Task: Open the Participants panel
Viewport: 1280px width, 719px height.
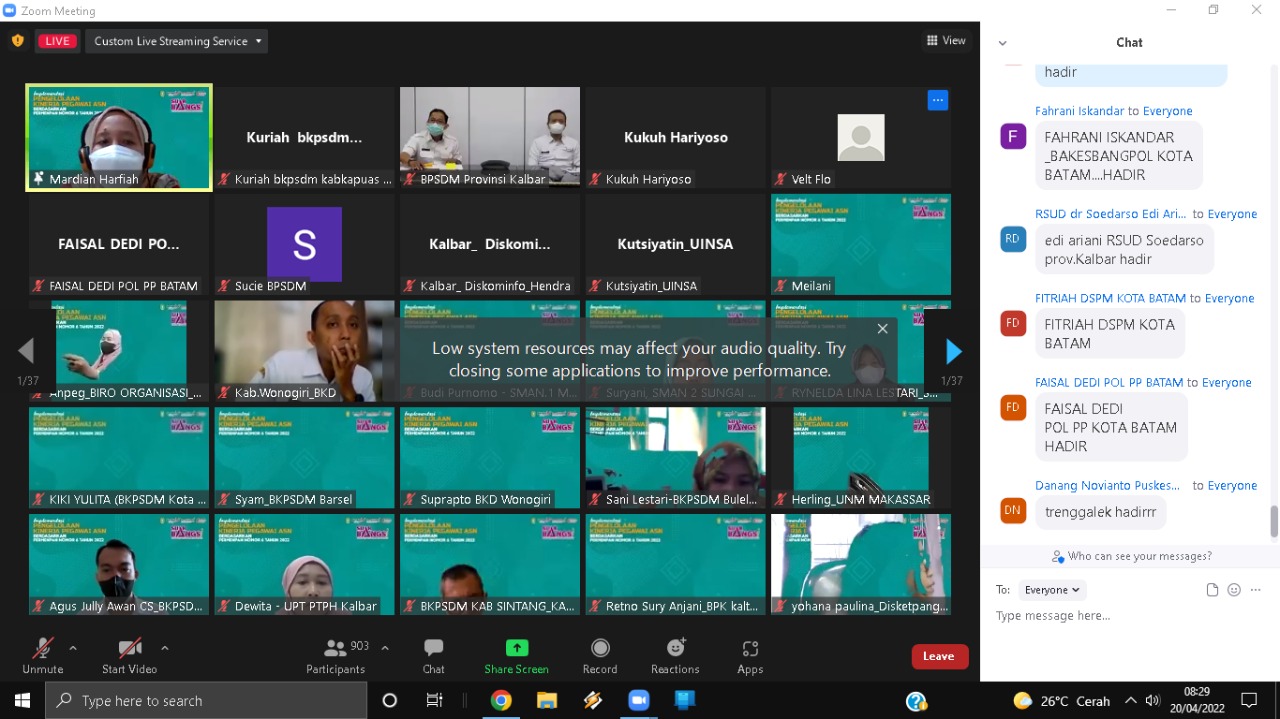Action: click(x=336, y=656)
